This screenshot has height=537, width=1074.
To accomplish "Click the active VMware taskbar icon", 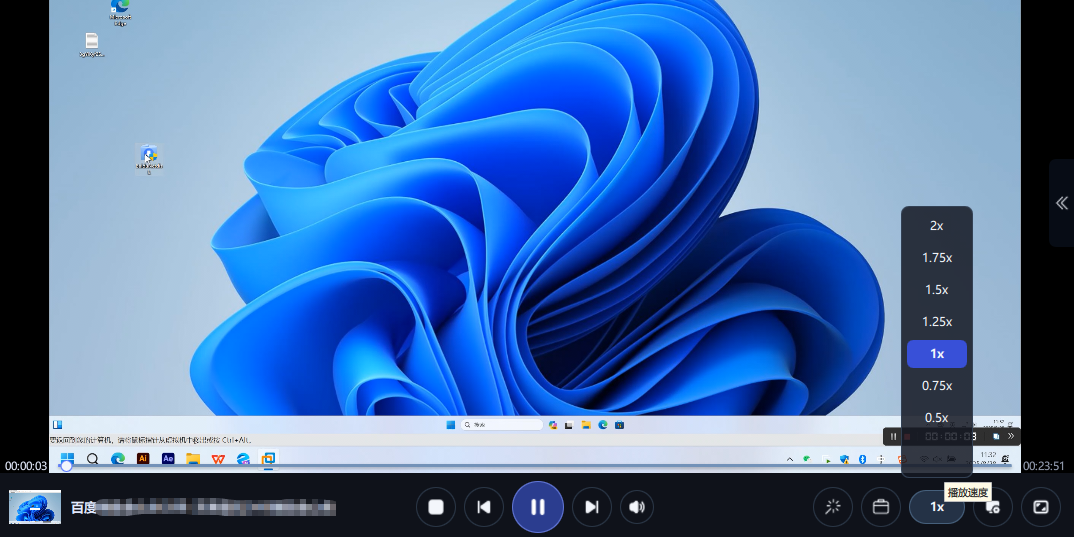I will pyautogui.click(x=268, y=458).
